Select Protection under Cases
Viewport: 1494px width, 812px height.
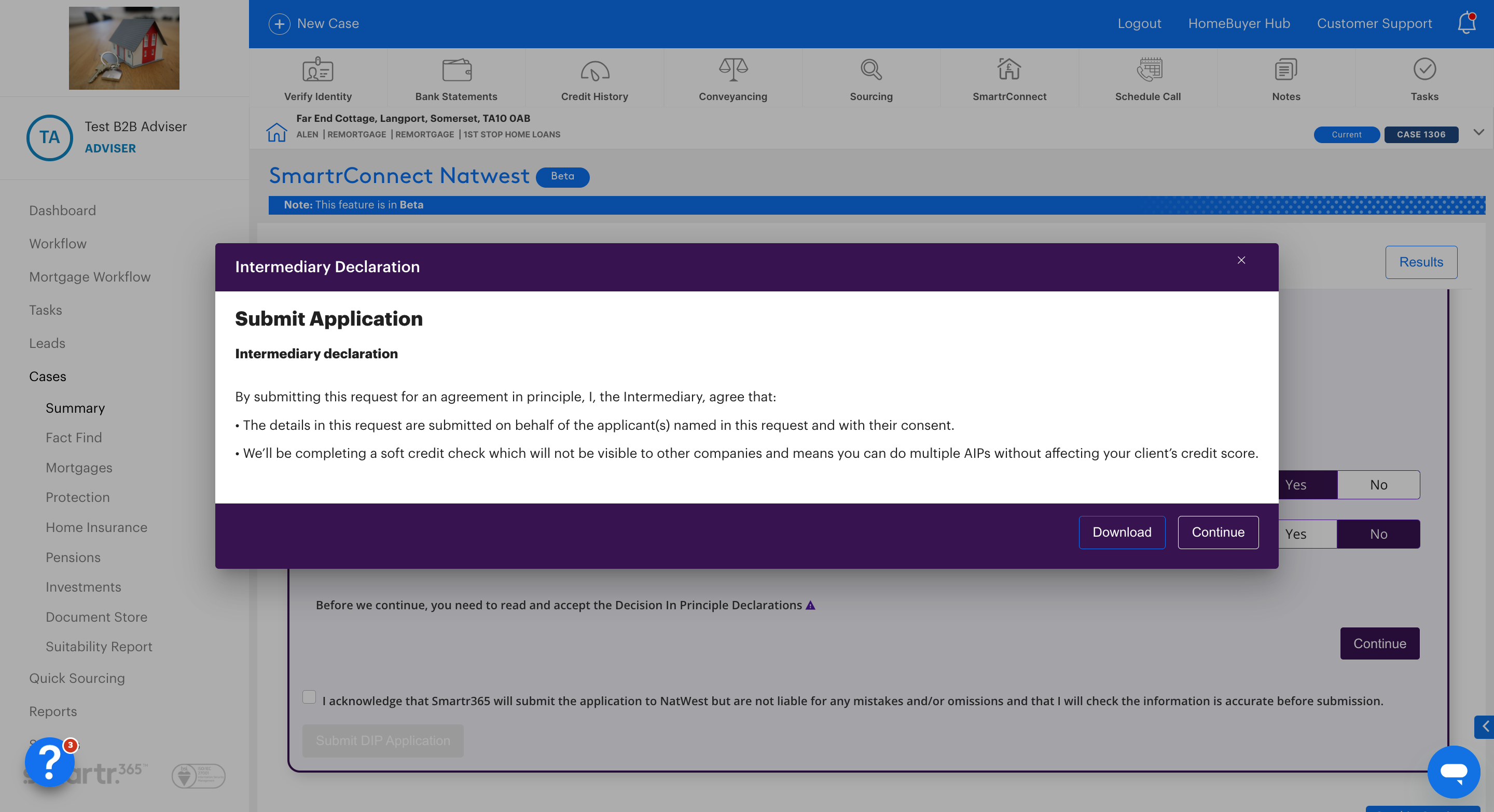coord(78,497)
